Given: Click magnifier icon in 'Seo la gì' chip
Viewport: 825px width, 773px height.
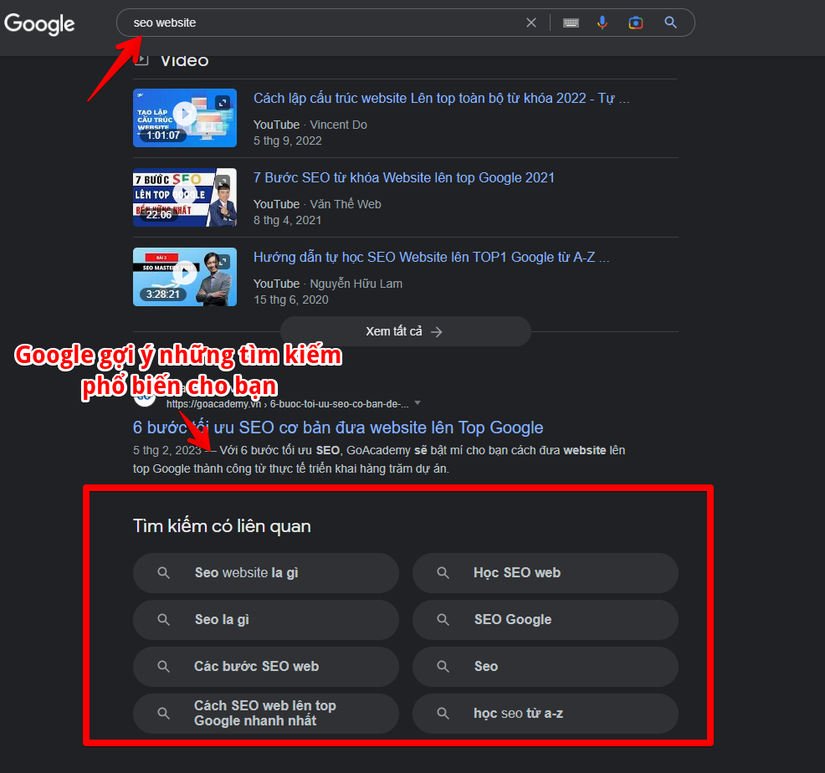Looking at the screenshot, I should [164, 620].
